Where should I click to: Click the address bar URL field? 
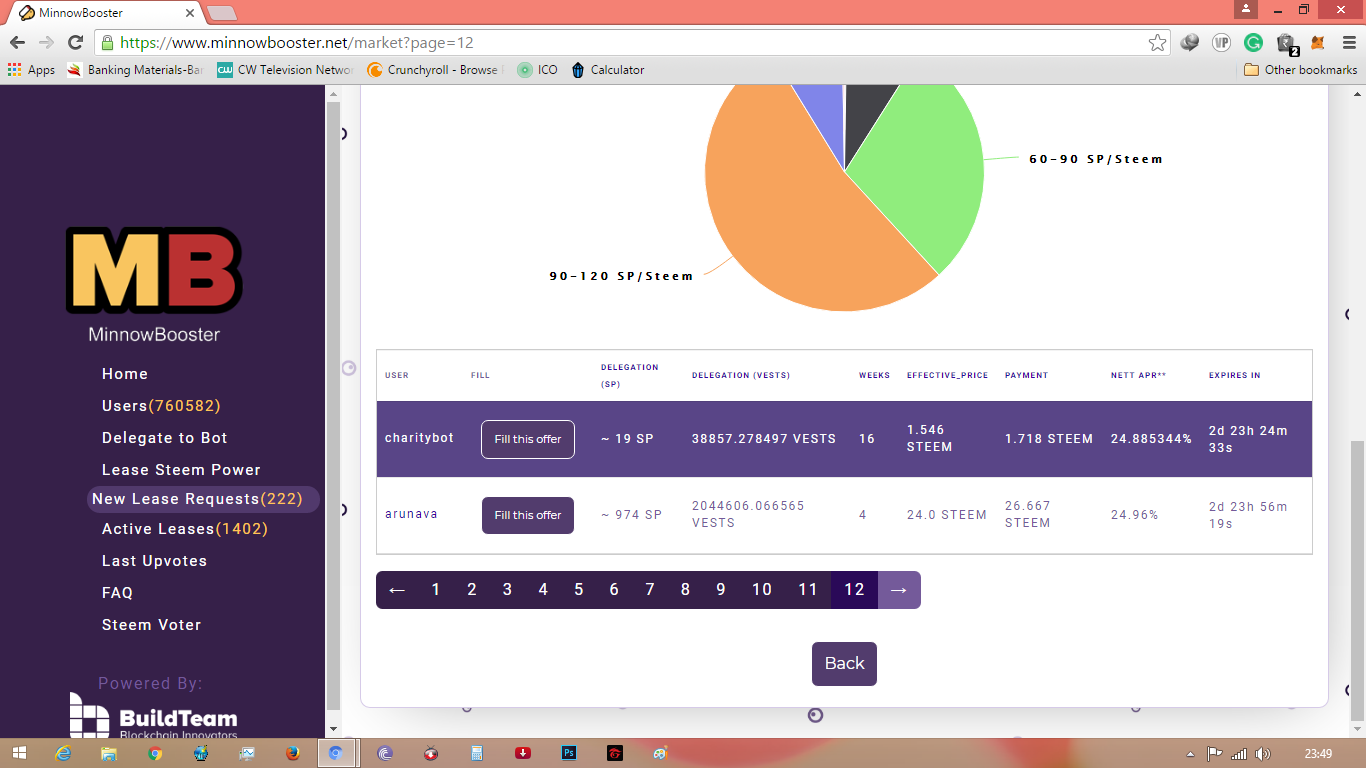(x=630, y=43)
